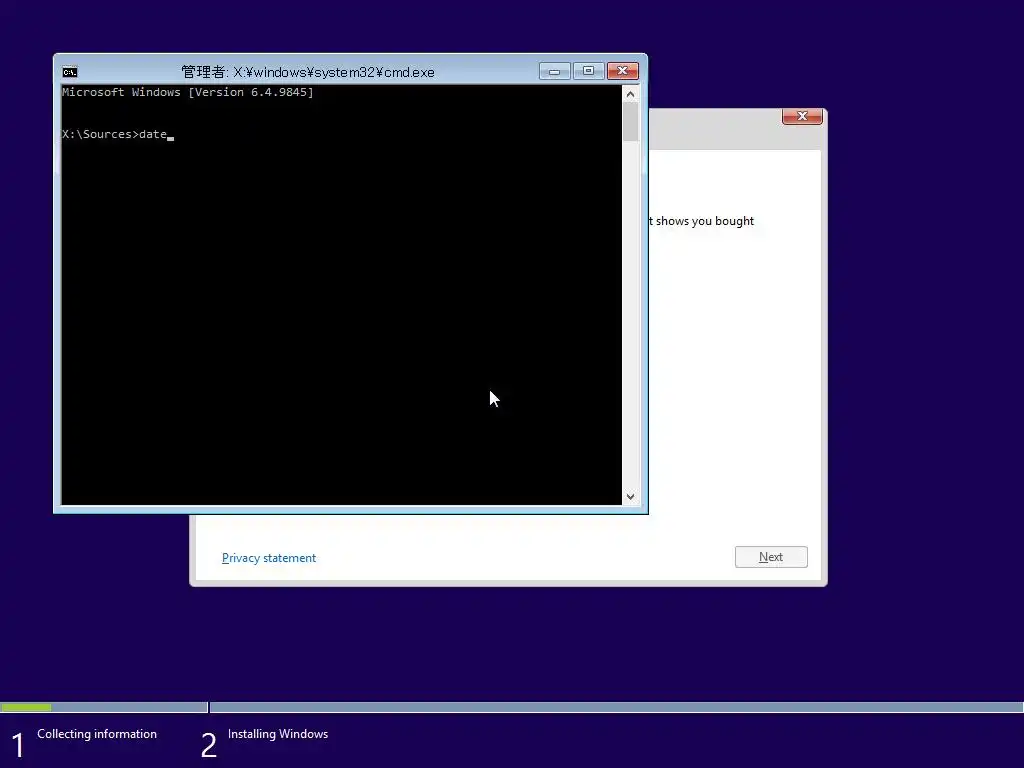
Task: Click the command prompt scrollbar thumb
Action: click(x=630, y=121)
